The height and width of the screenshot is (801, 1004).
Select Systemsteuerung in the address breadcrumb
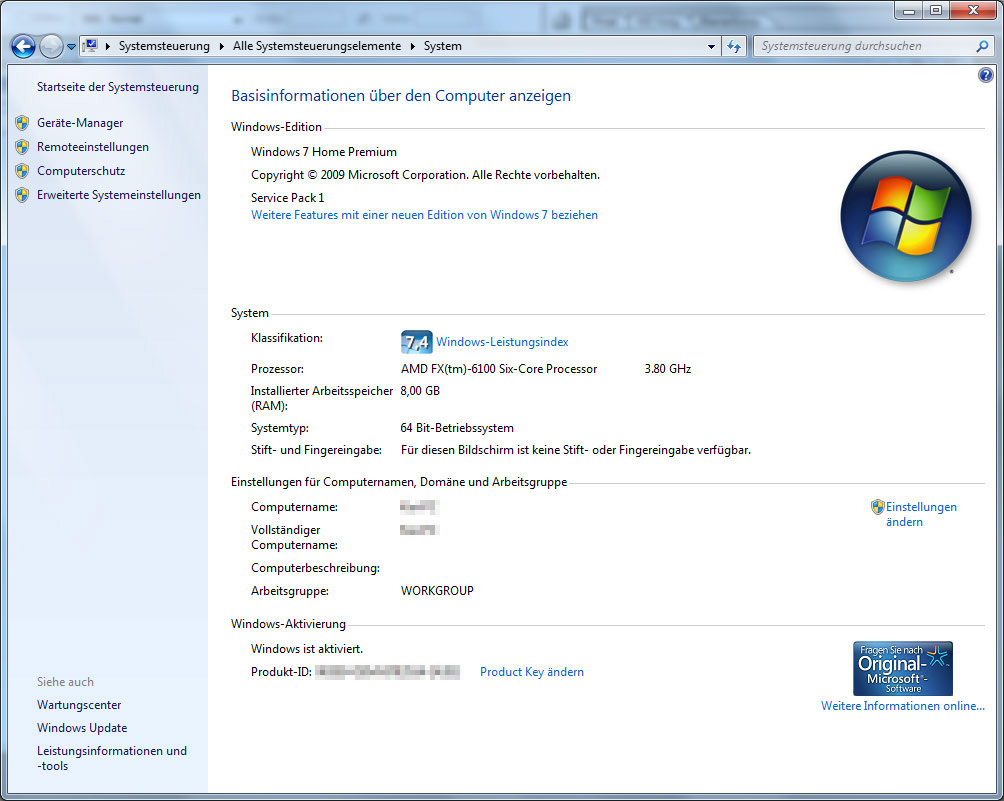tap(164, 46)
